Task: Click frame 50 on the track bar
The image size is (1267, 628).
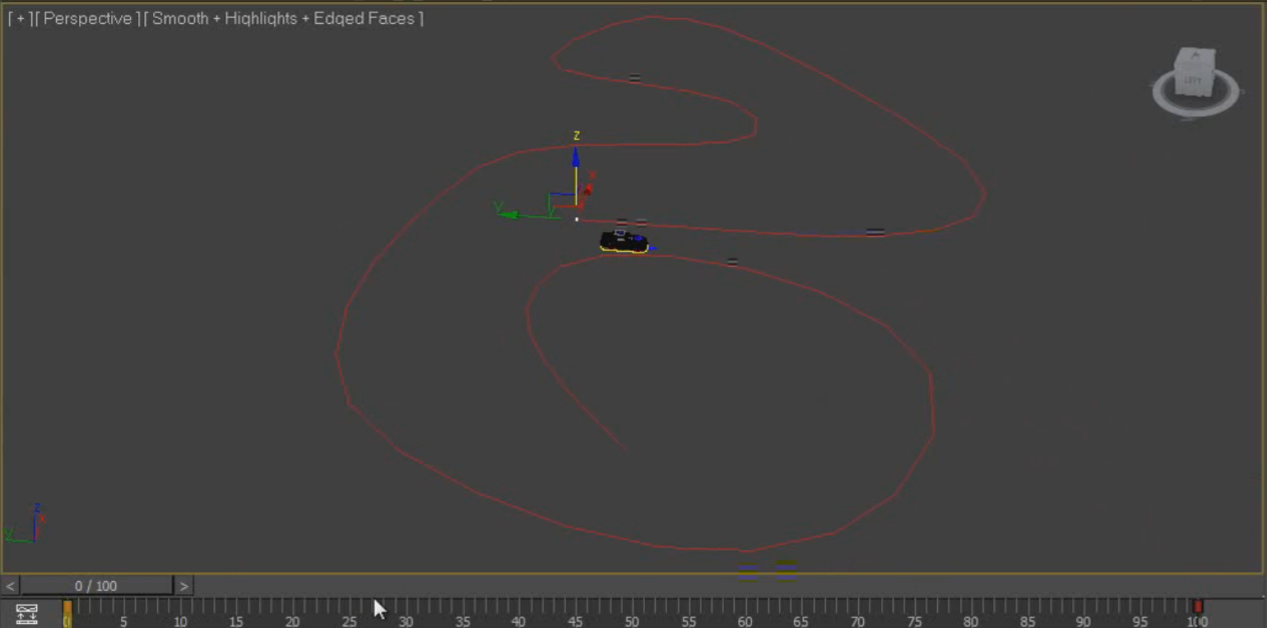Action: [x=632, y=608]
